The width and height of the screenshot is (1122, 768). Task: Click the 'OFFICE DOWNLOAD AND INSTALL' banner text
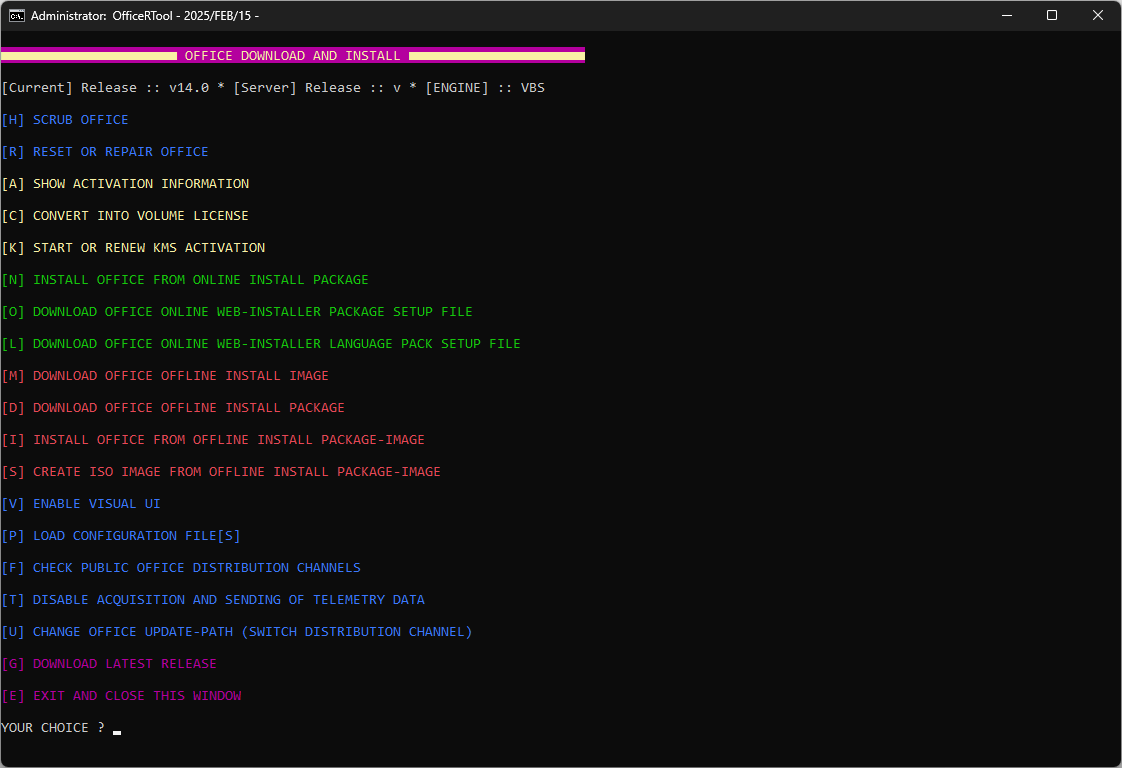[293, 56]
